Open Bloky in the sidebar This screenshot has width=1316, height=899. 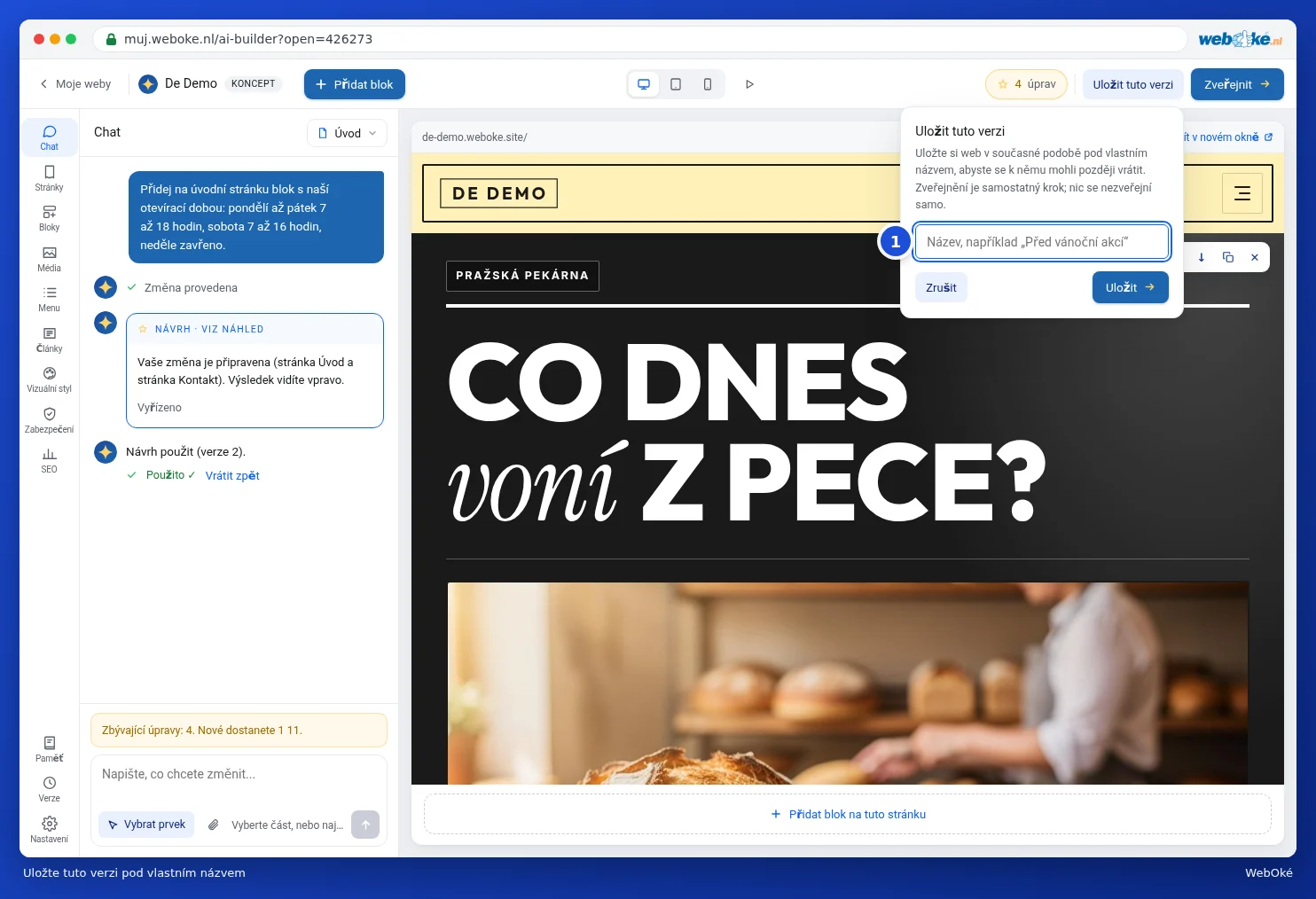click(49, 218)
